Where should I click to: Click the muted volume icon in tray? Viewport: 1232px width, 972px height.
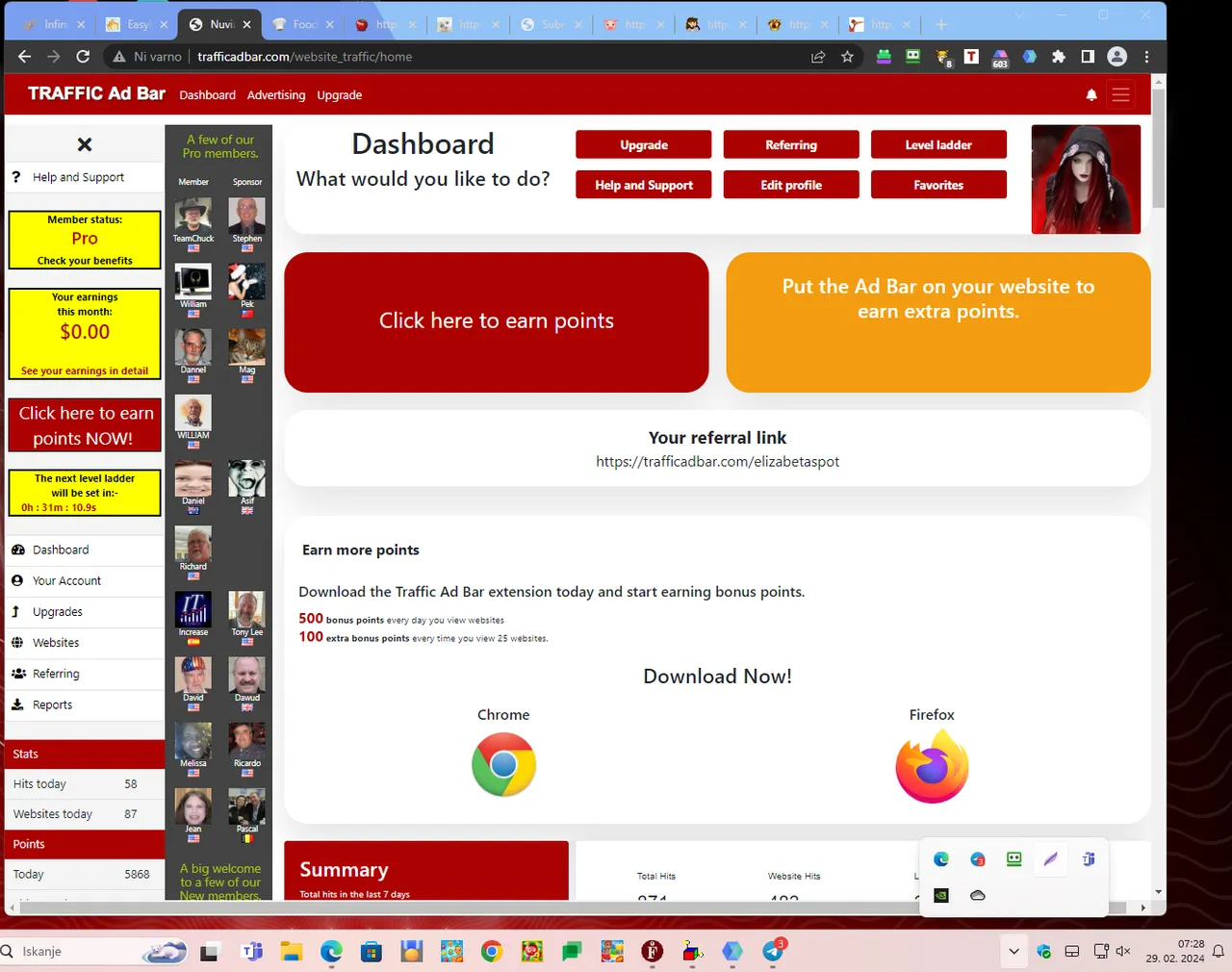pos(1123,952)
